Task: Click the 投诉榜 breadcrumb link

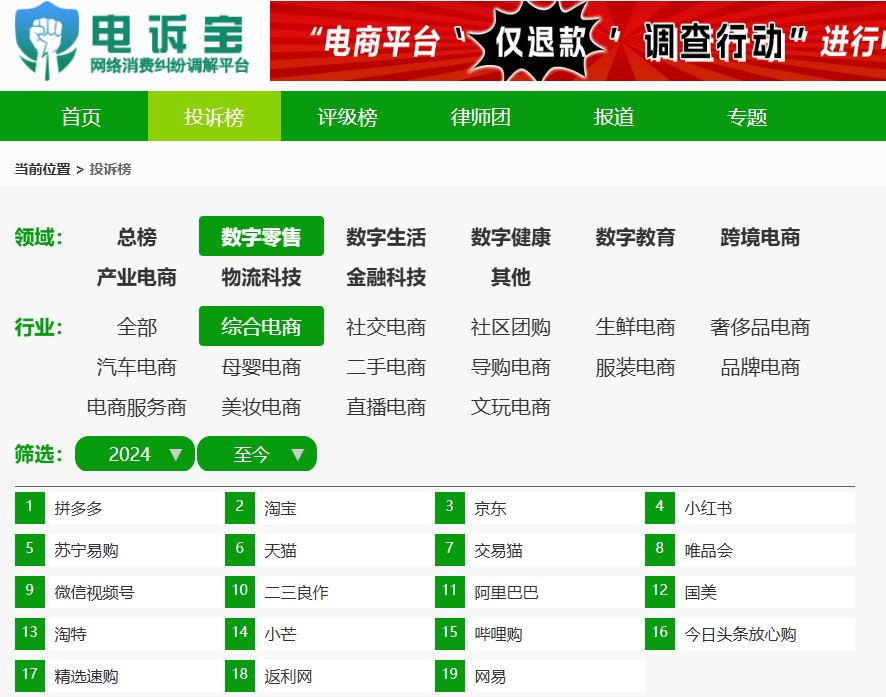Action: click(x=110, y=169)
